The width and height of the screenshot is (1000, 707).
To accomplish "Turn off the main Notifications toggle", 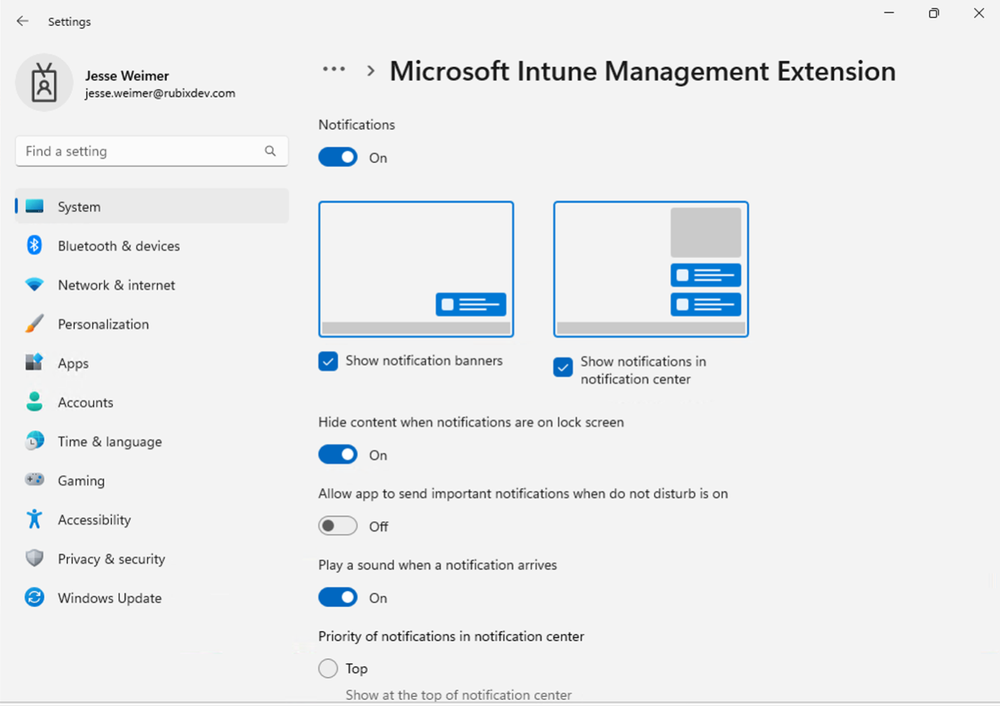I will (338, 157).
